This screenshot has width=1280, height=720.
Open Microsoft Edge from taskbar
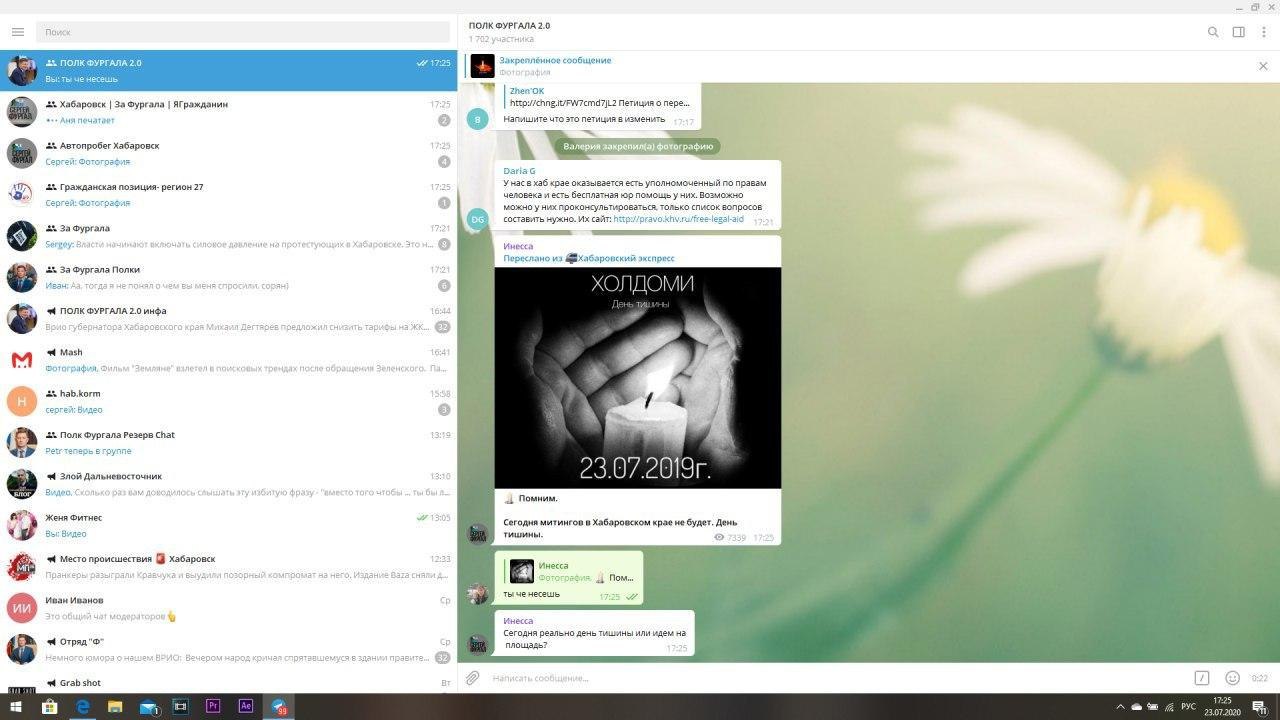(83, 706)
